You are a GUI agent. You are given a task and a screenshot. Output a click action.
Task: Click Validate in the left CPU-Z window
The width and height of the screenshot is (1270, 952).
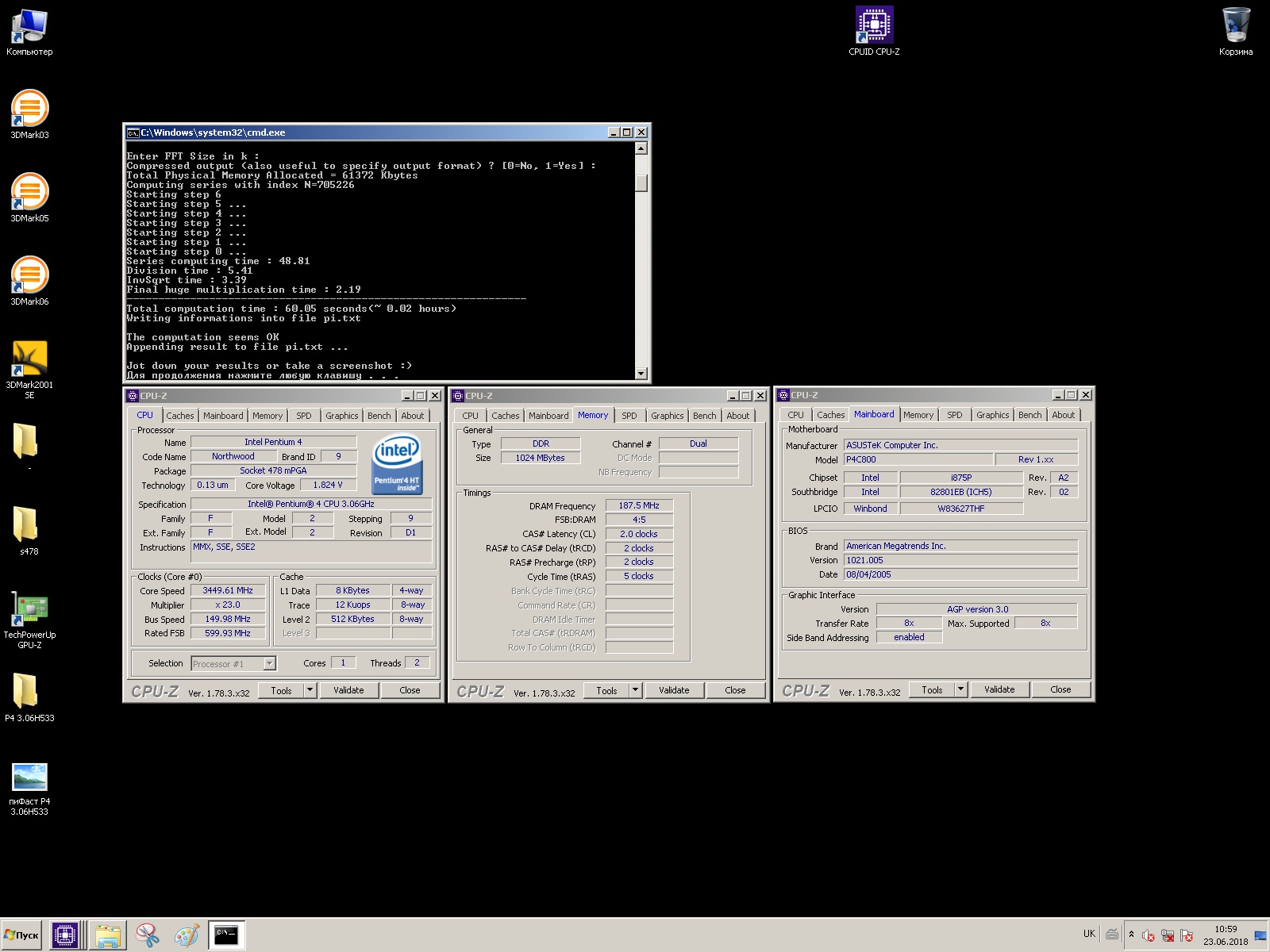click(x=348, y=690)
